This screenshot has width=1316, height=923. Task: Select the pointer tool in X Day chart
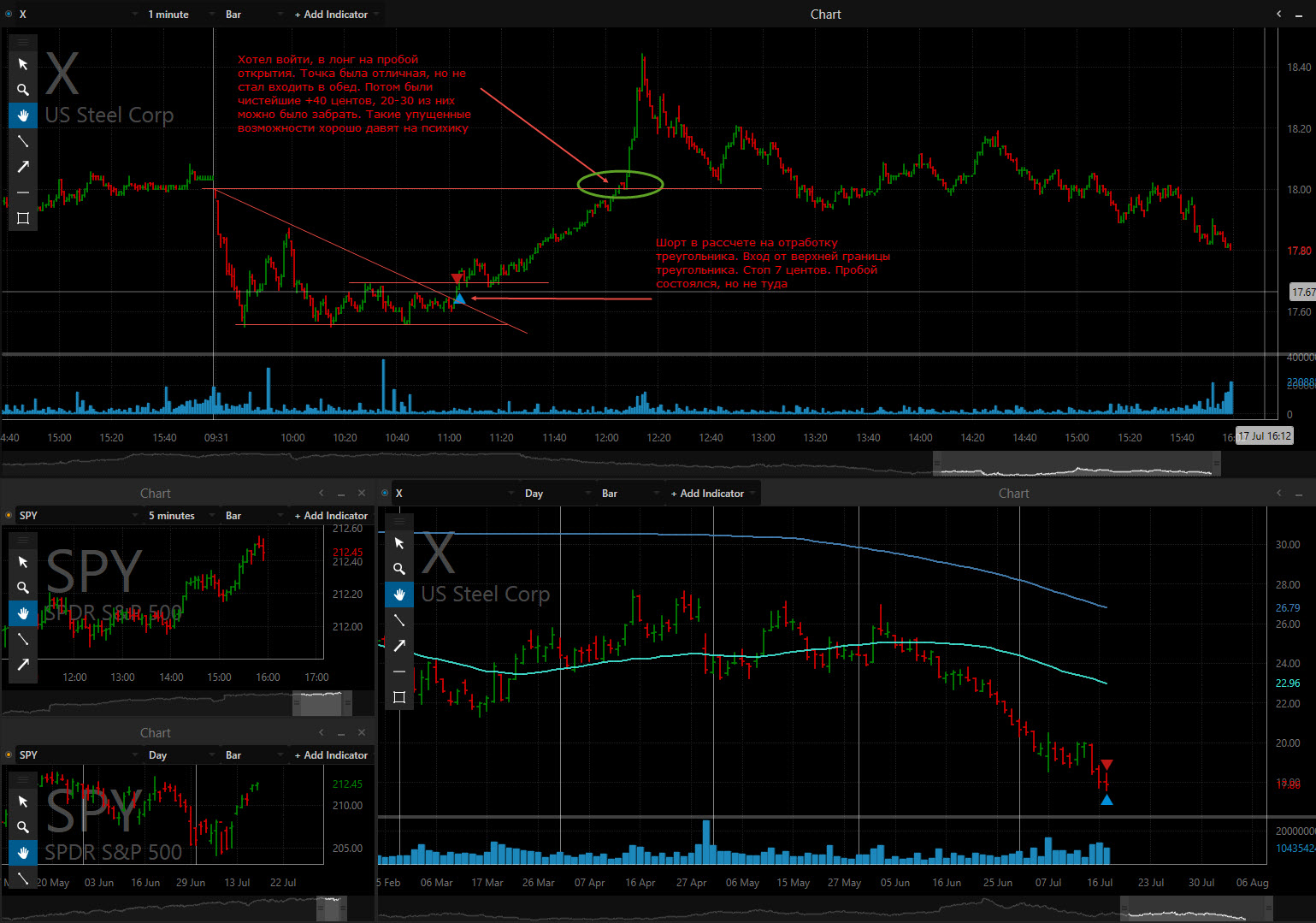399,543
